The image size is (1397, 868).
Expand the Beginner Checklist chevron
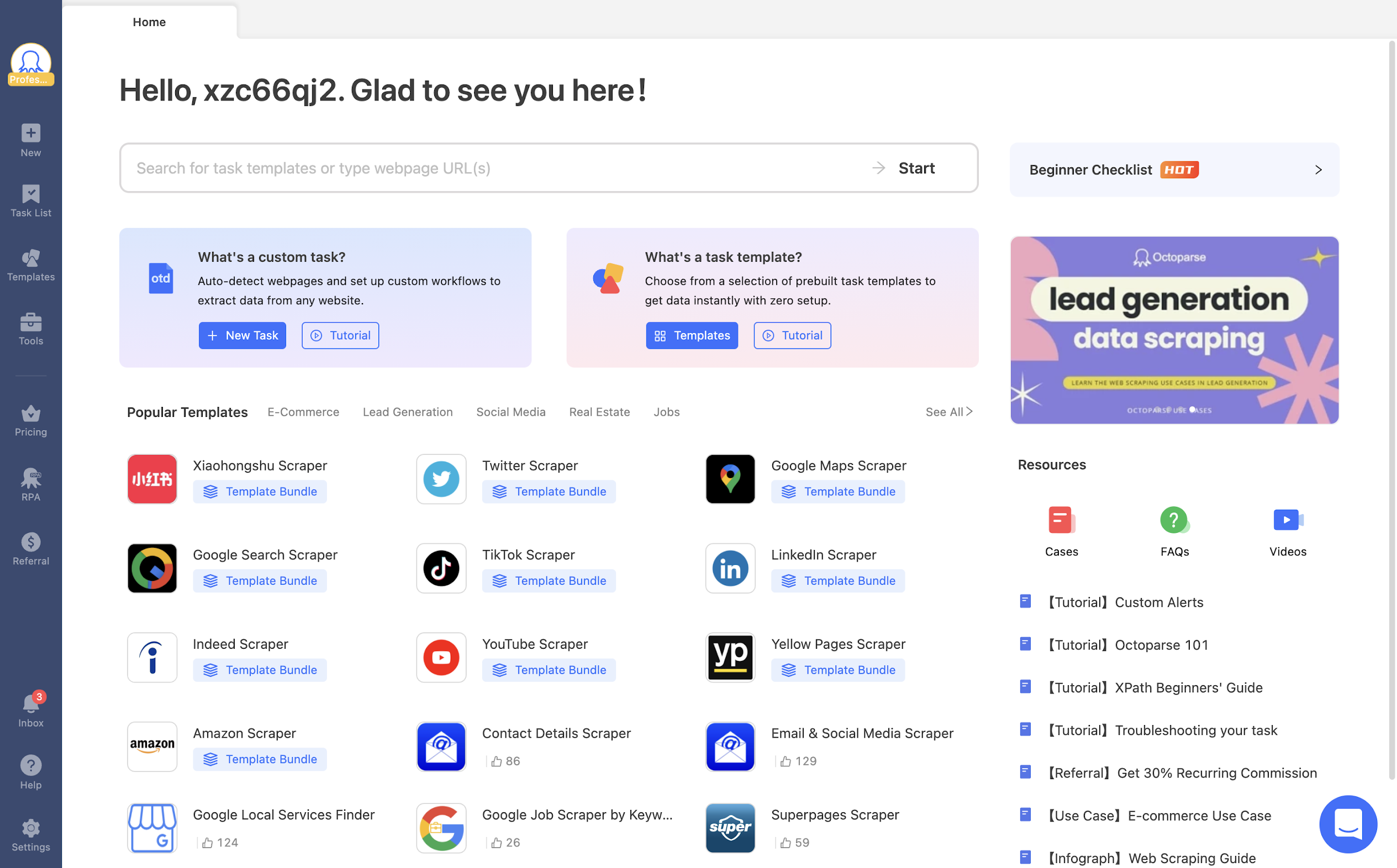point(1318,170)
